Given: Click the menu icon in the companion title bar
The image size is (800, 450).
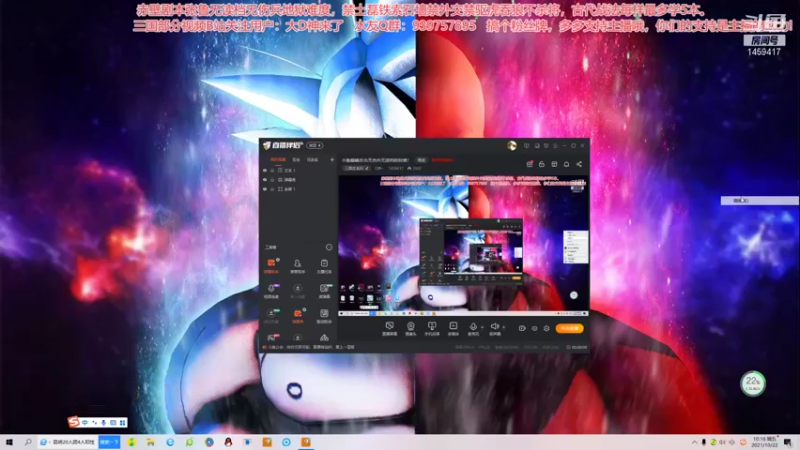Looking at the screenshot, I should click(555, 146).
